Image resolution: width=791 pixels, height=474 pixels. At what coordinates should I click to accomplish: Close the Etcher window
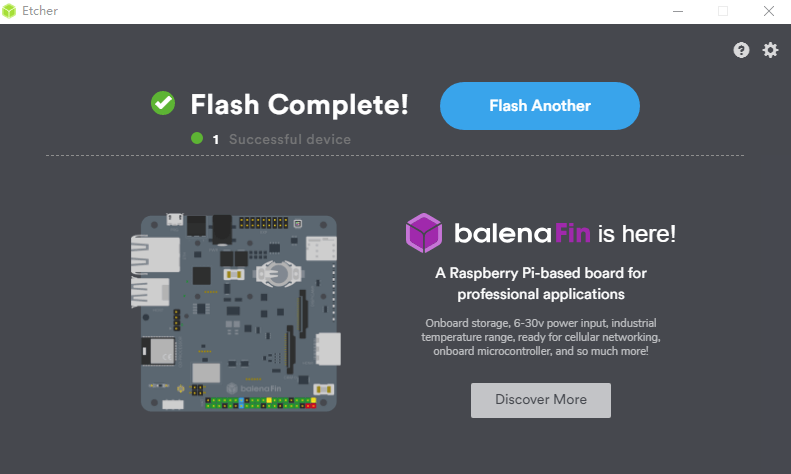click(x=768, y=11)
